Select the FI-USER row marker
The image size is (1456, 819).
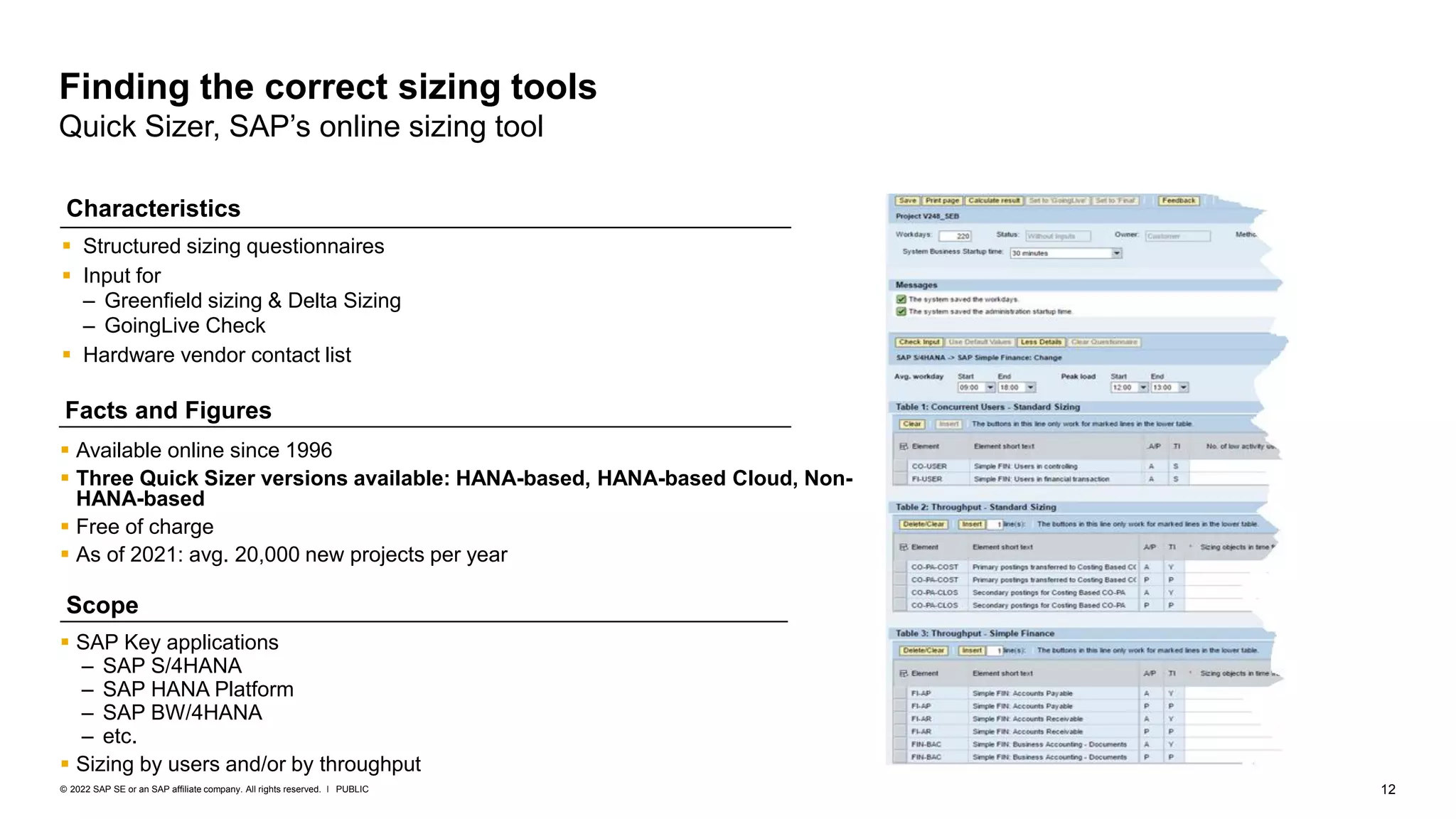tap(901, 479)
